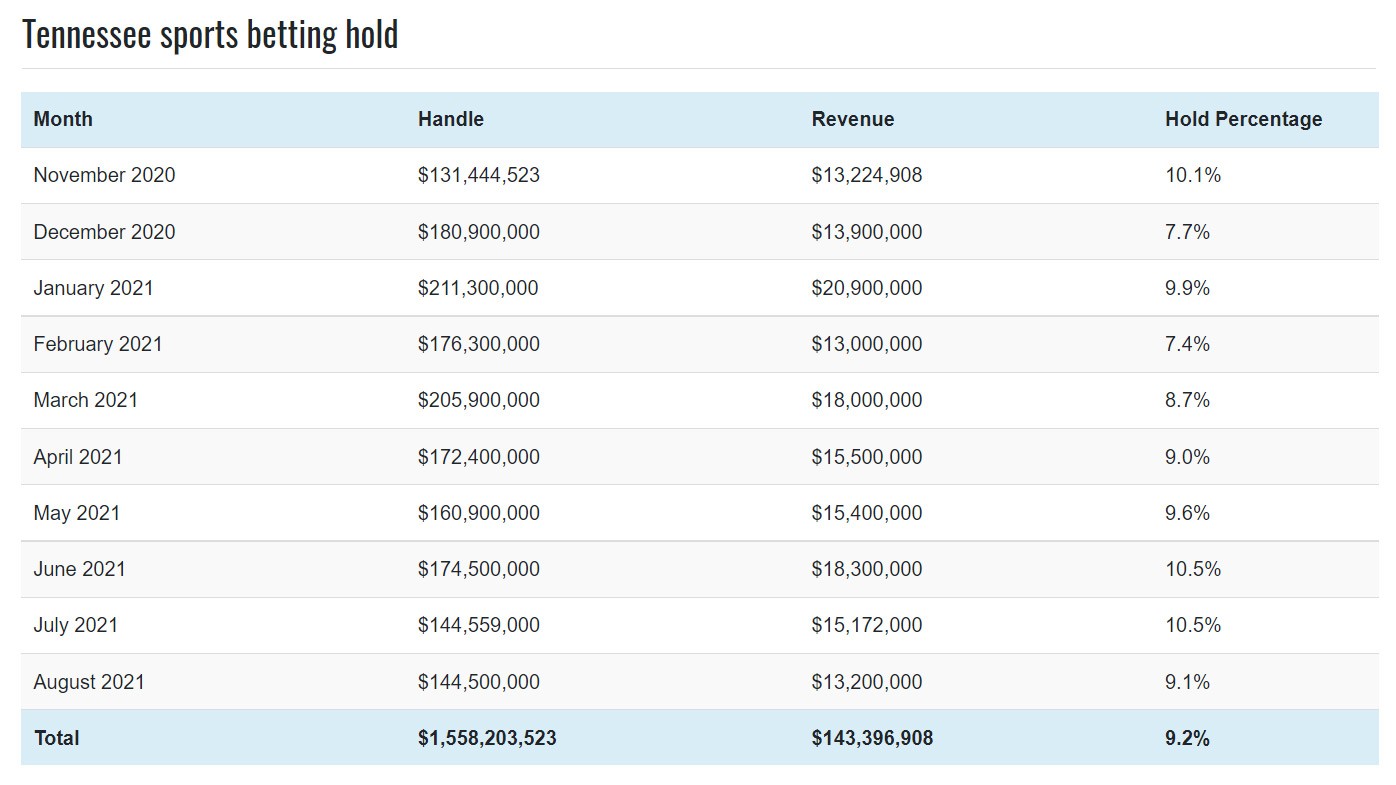
Task: Select the July 2021 handle $144,559,000
Action: pyautogui.click(x=479, y=625)
